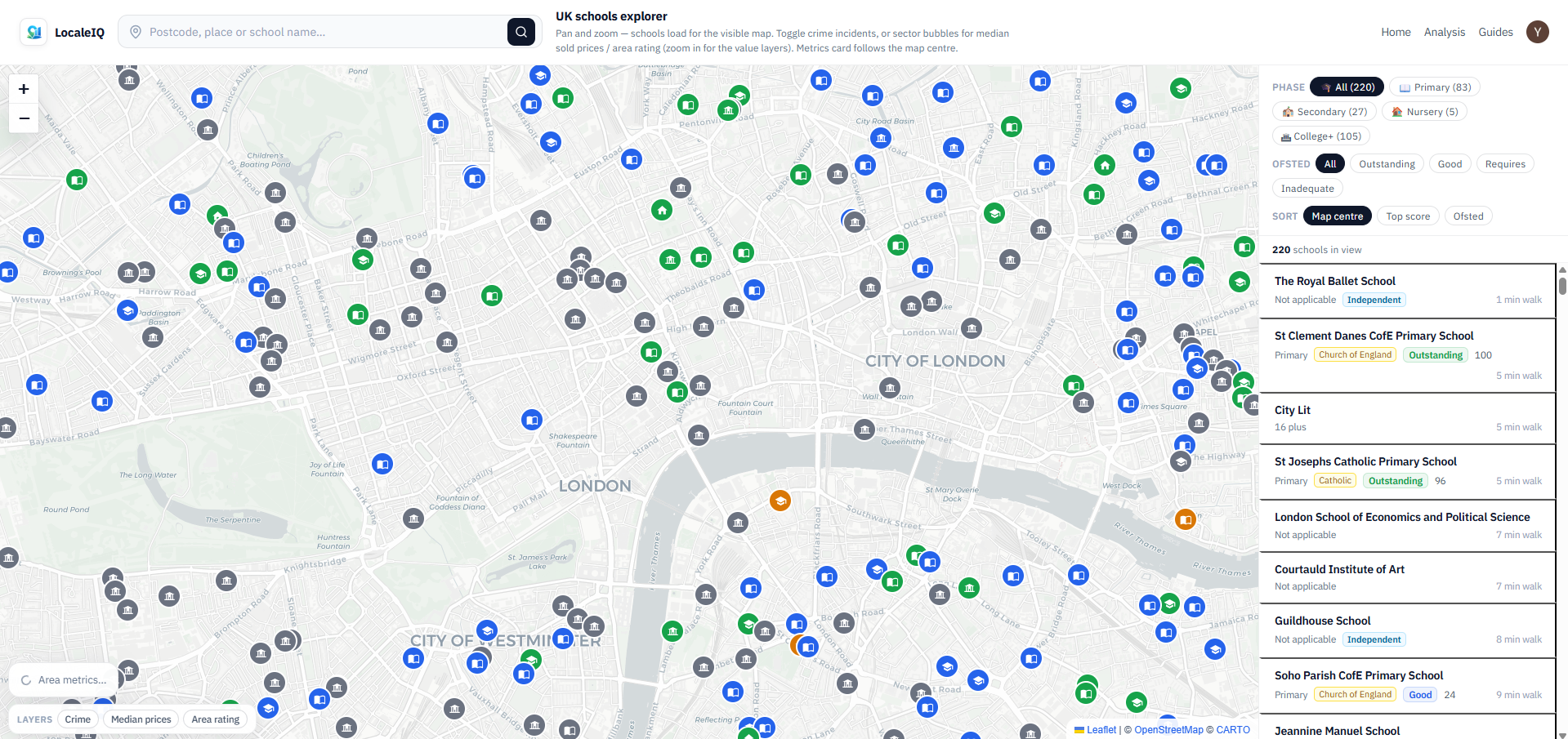Click the school list scrollbar thumb

pyautogui.click(x=1562, y=285)
